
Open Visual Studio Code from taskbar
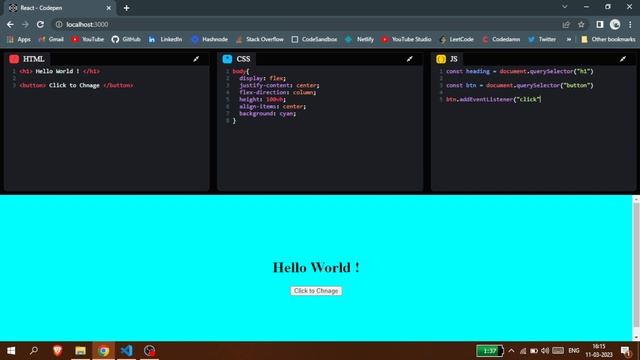[127, 351]
